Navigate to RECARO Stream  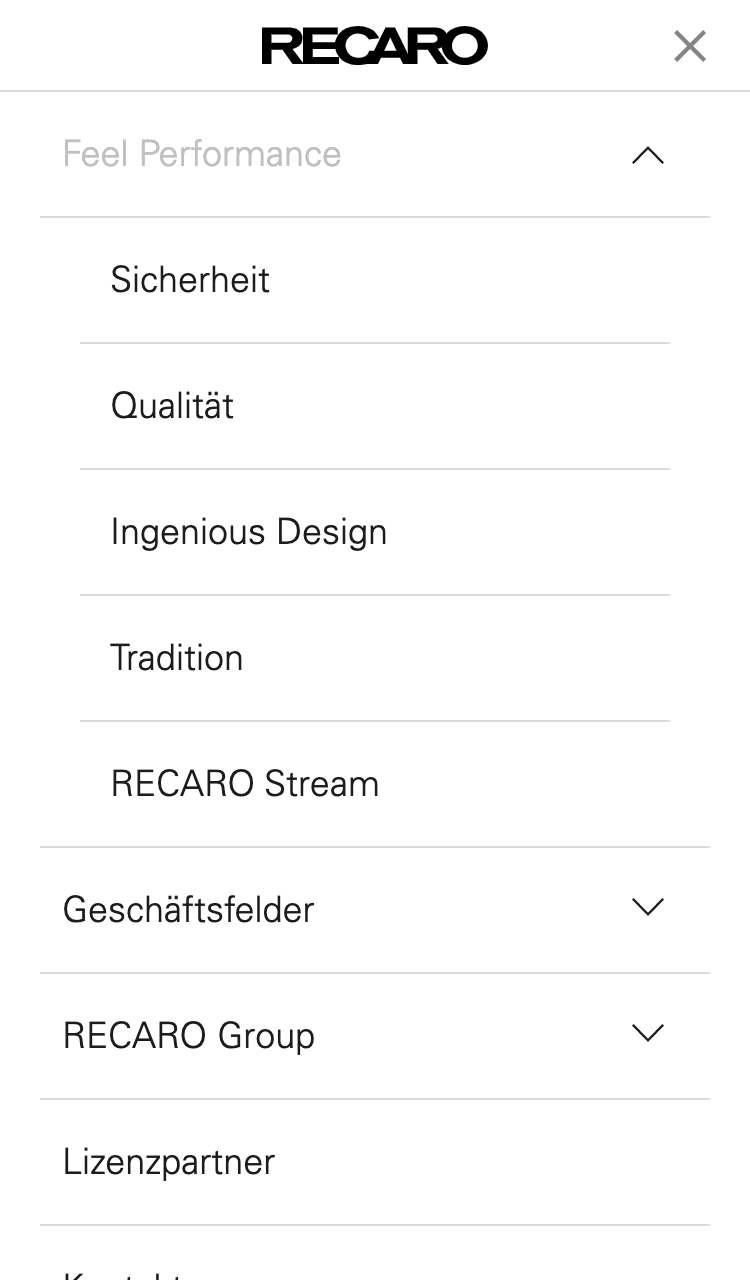(x=245, y=784)
